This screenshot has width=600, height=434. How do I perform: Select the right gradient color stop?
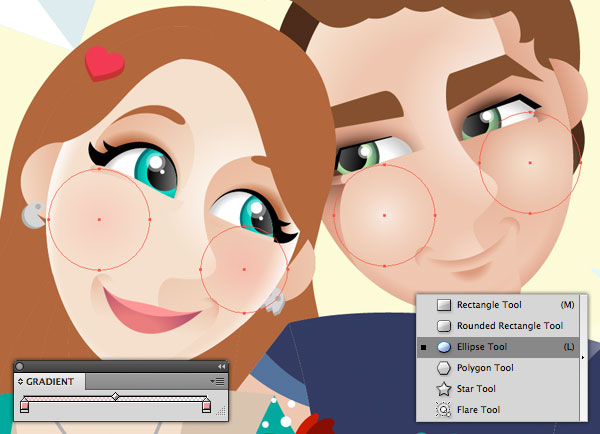pos(207,405)
